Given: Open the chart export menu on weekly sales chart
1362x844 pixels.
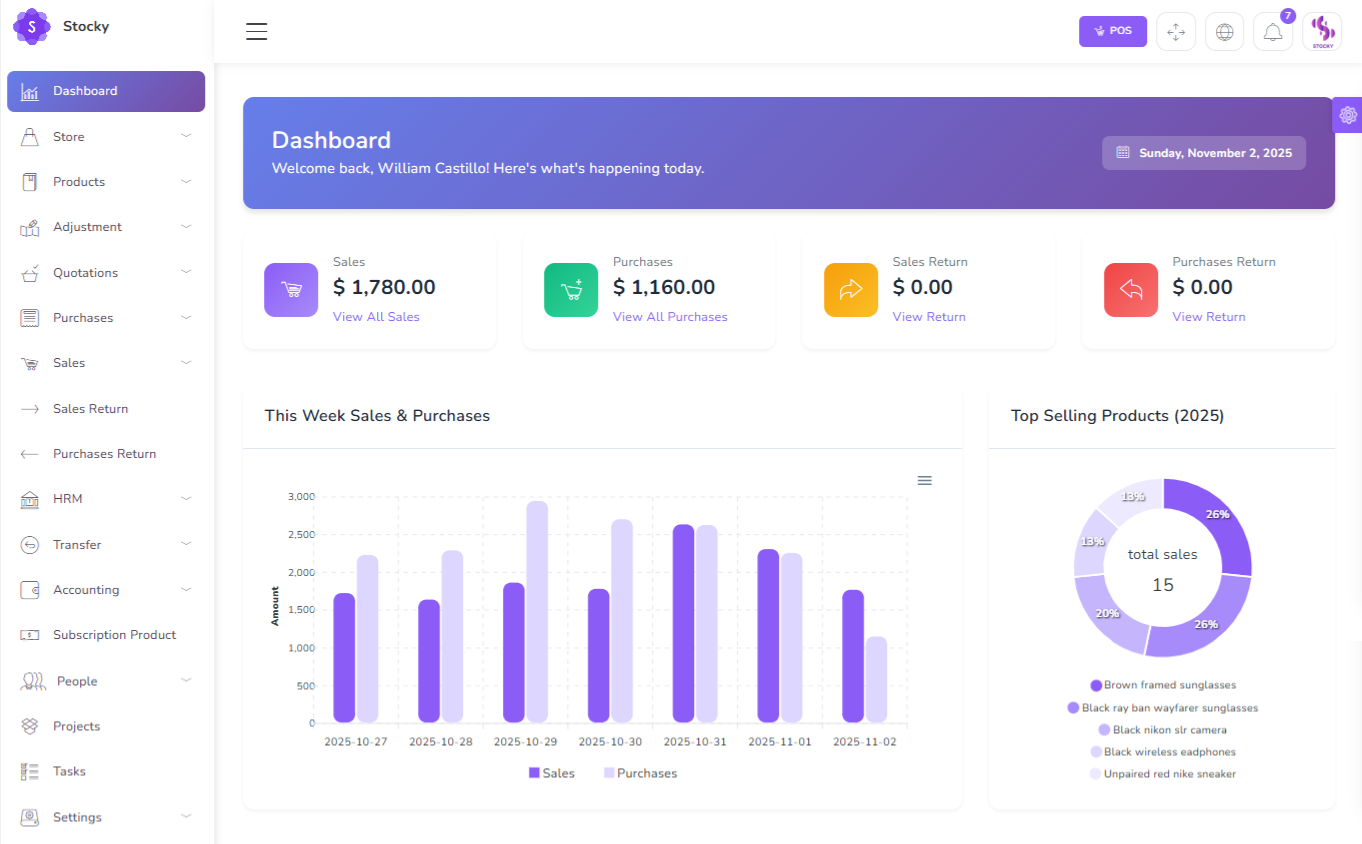Looking at the screenshot, I should coord(924,480).
